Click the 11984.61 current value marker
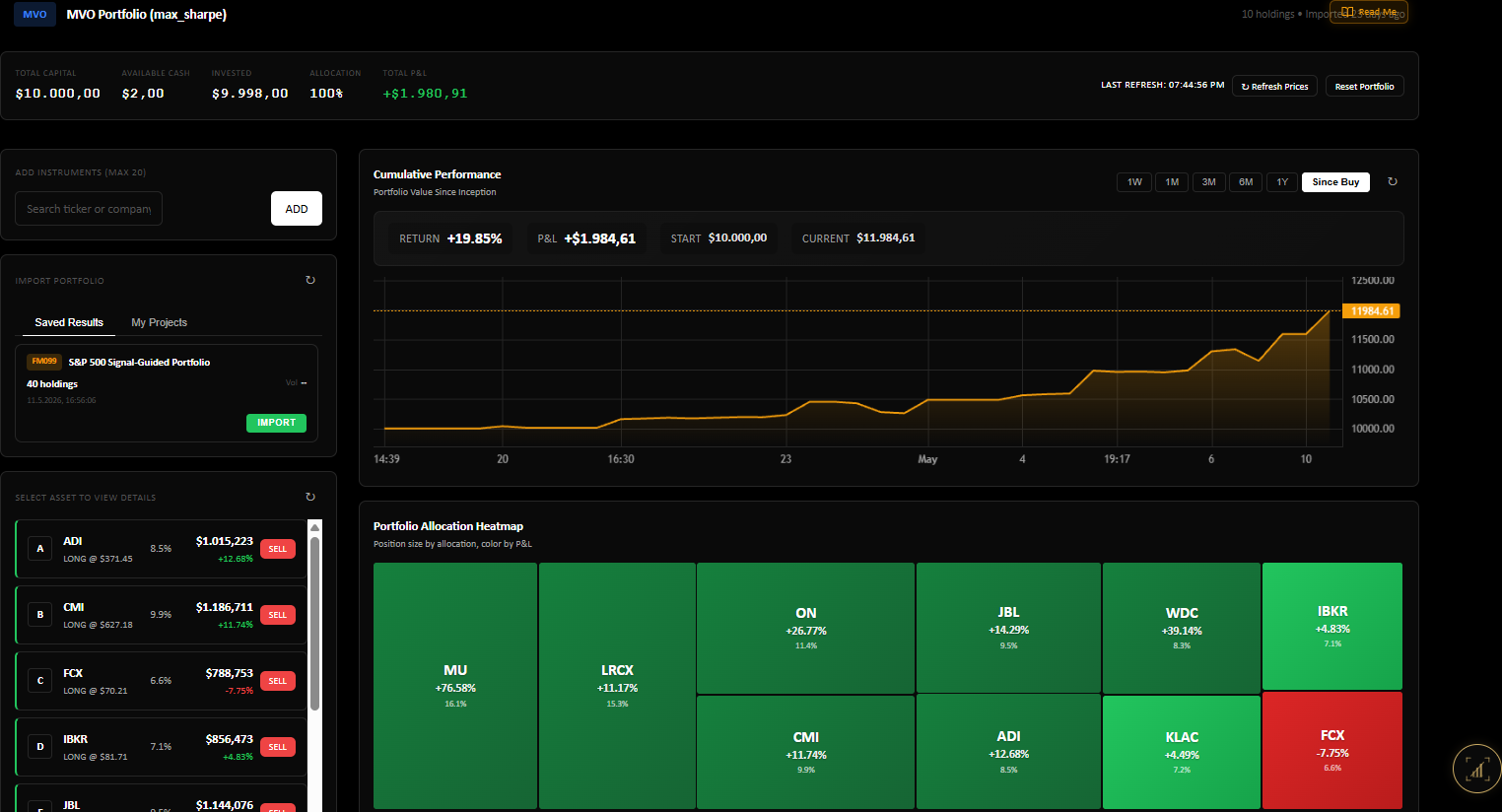Viewport: 1502px width, 812px height. [1371, 310]
